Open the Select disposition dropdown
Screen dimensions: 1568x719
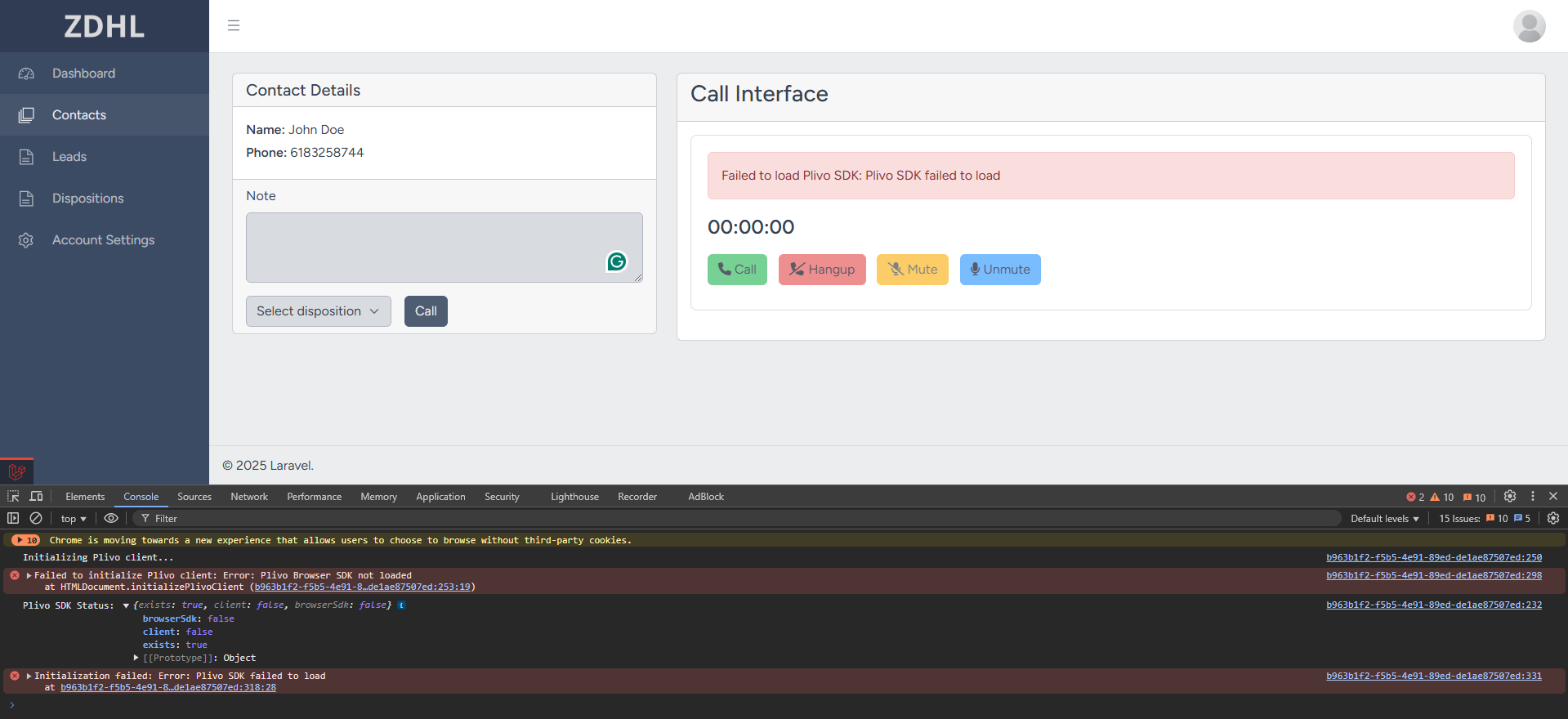pos(318,311)
